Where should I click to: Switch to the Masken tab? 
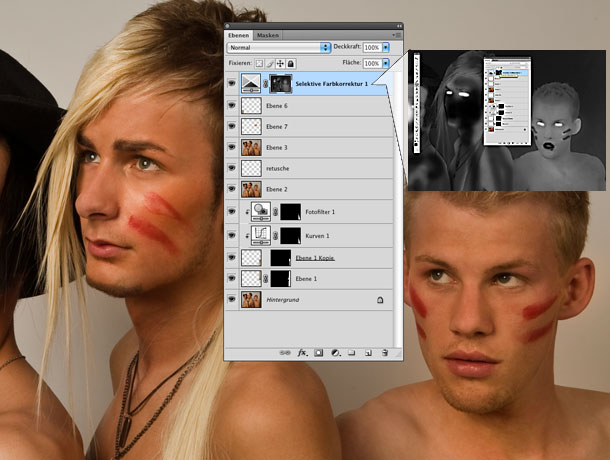tap(268, 35)
